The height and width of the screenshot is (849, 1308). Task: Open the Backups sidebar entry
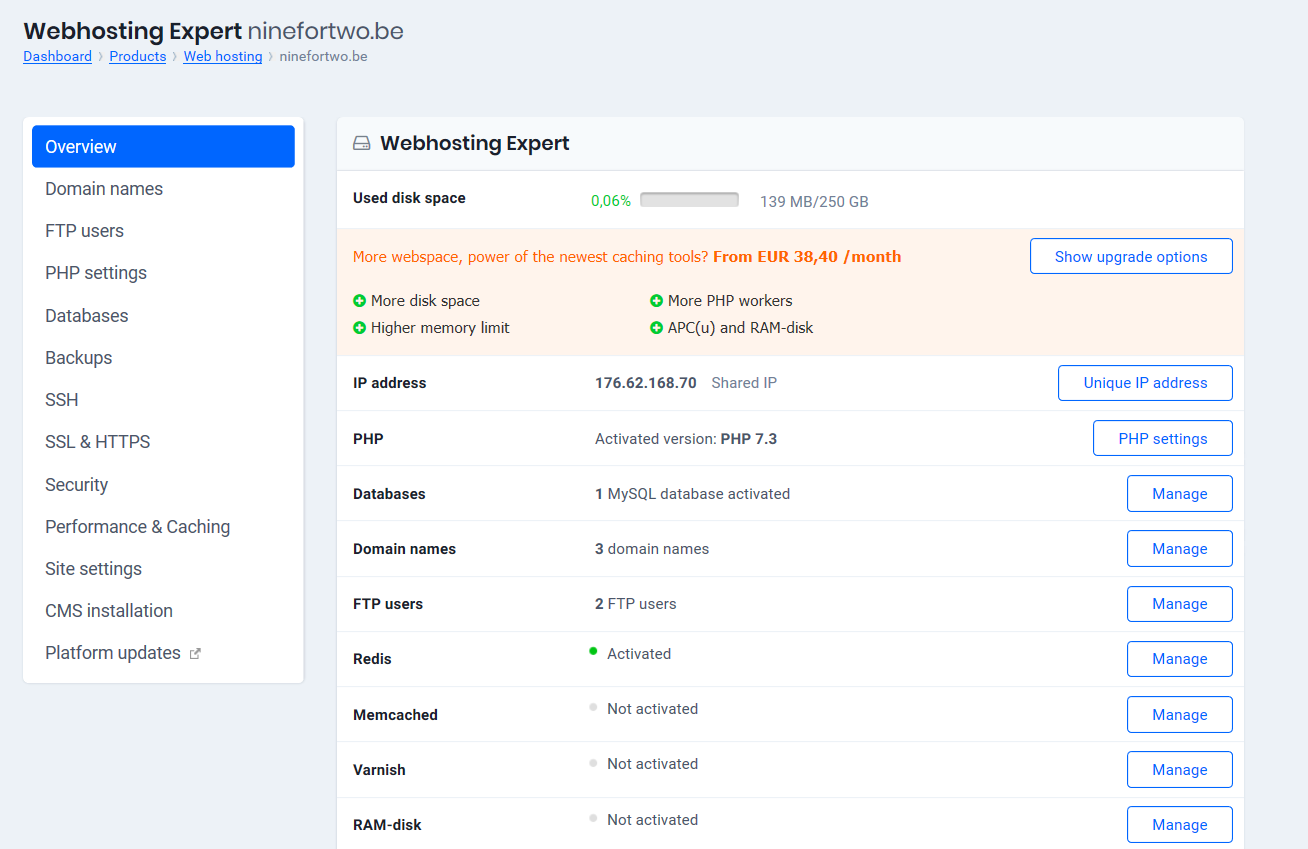click(x=78, y=357)
